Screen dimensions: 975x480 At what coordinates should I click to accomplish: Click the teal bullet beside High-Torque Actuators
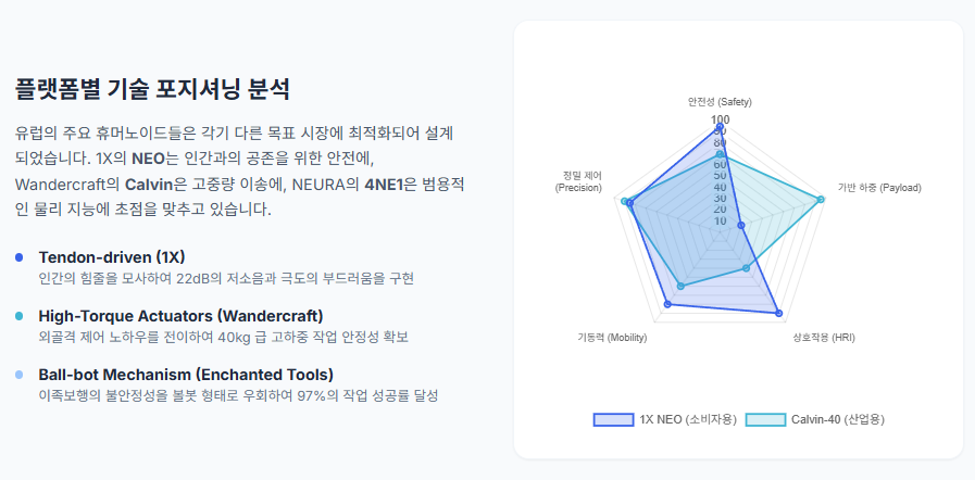pos(19,316)
